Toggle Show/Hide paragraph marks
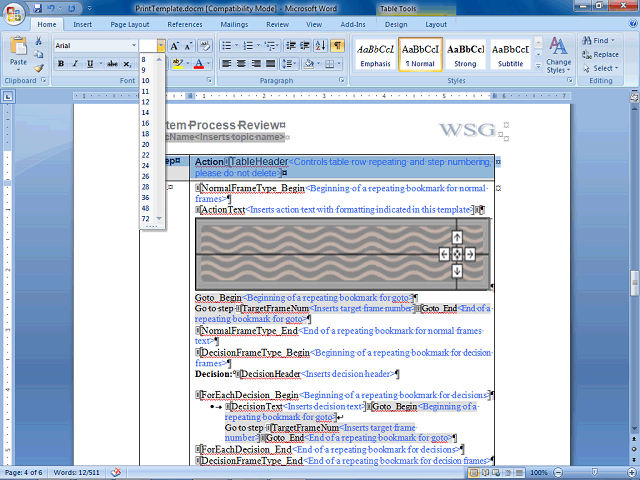Image resolution: width=640 pixels, height=480 pixels. (x=338, y=46)
